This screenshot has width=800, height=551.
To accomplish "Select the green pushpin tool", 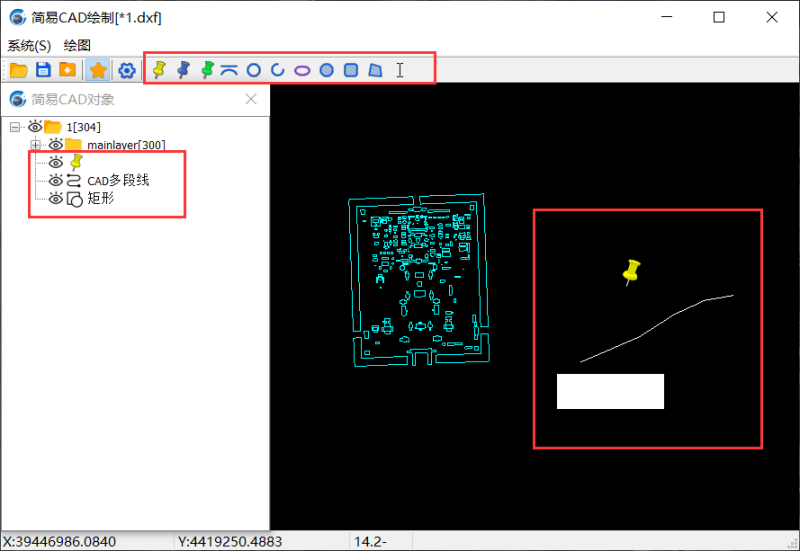I will click(x=207, y=69).
